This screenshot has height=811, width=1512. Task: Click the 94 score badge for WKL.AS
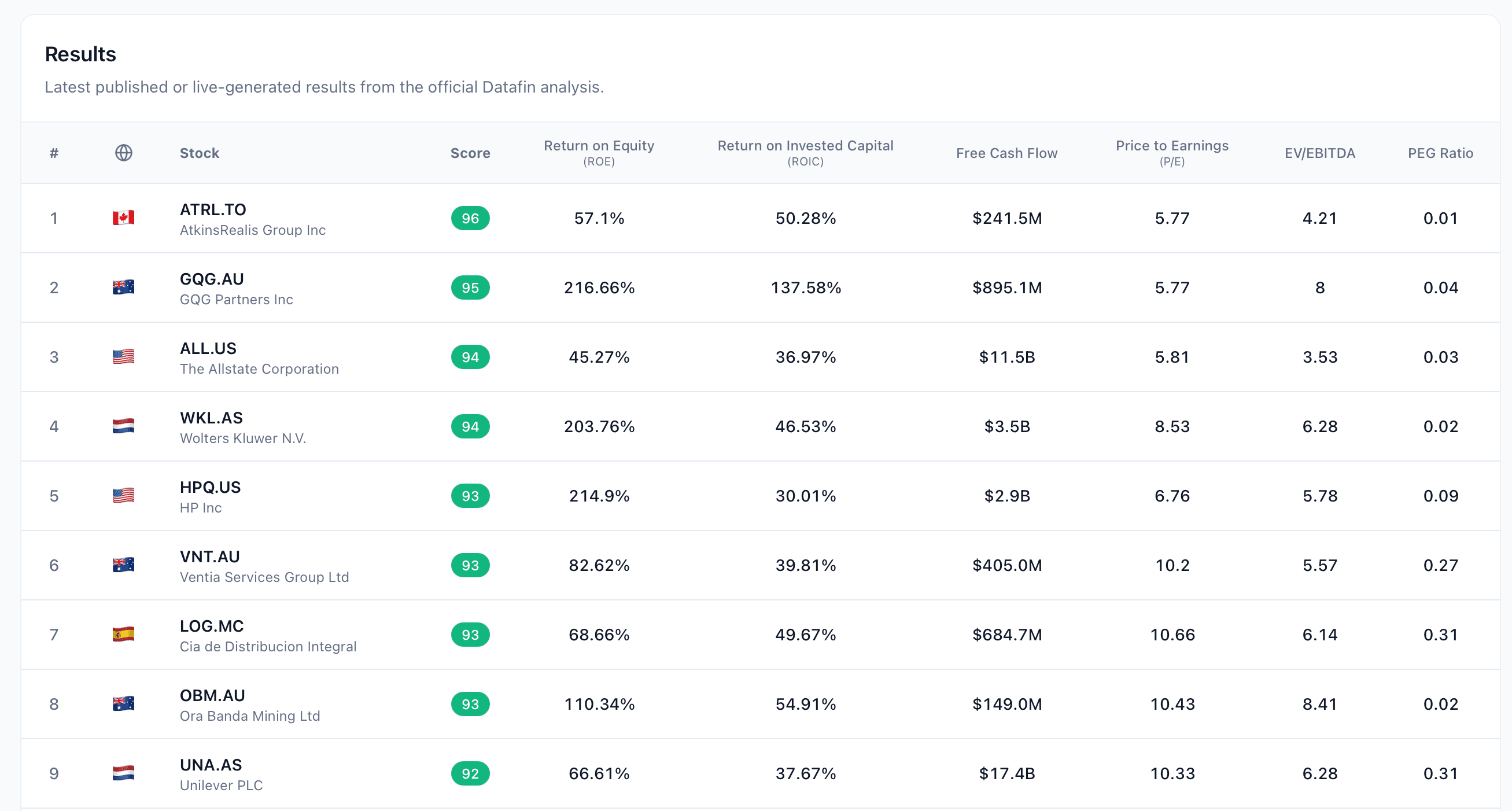tap(470, 426)
